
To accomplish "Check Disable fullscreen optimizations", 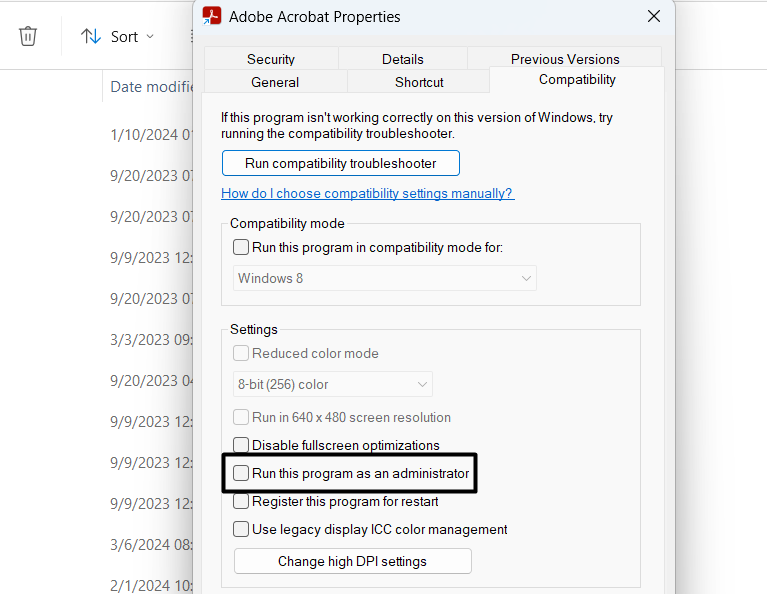I will pyautogui.click(x=241, y=445).
